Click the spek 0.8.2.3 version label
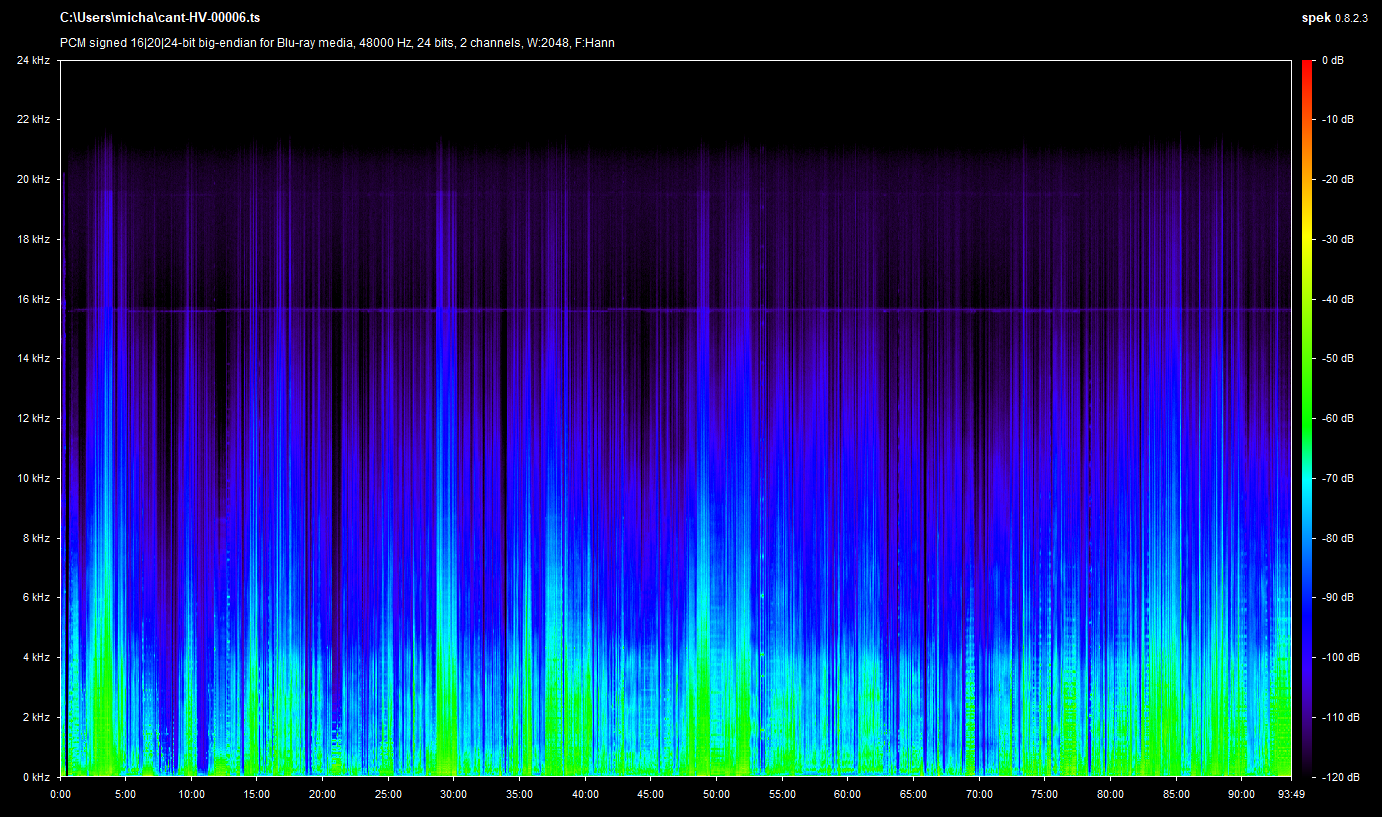This screenshot has height=817, width=1382. (1336, 18)
